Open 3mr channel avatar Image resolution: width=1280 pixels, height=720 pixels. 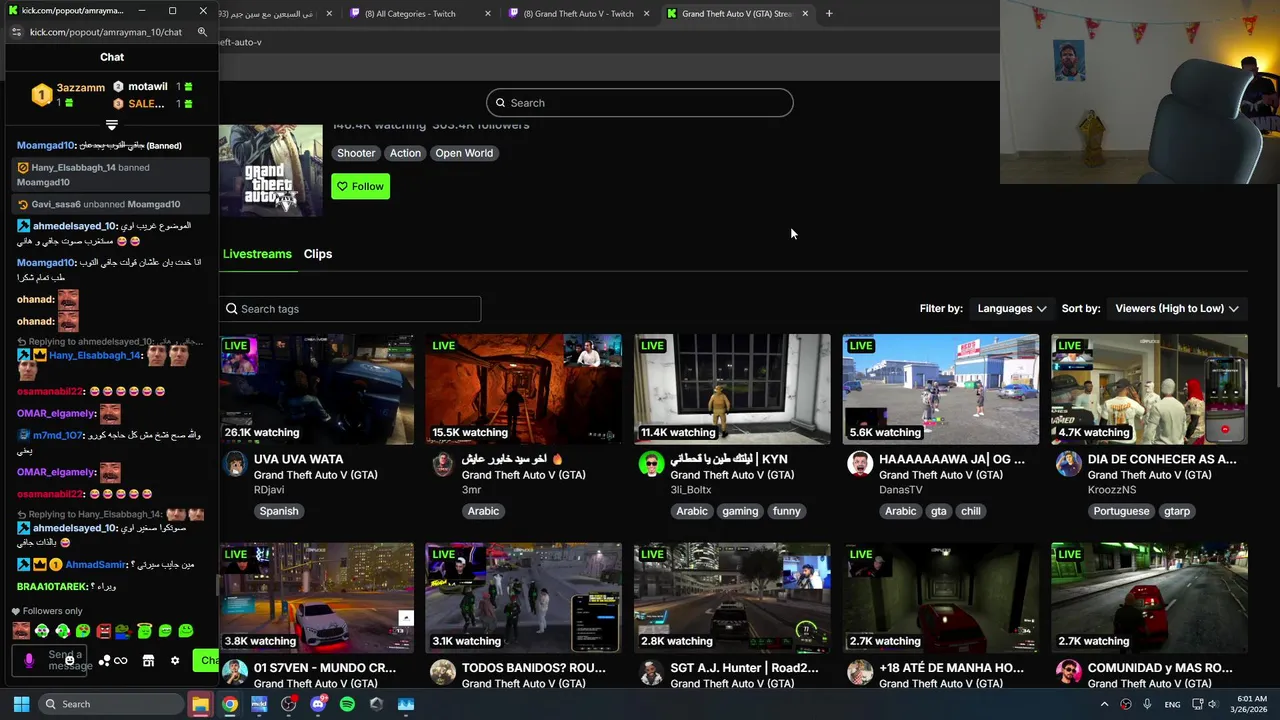[443, 464]
